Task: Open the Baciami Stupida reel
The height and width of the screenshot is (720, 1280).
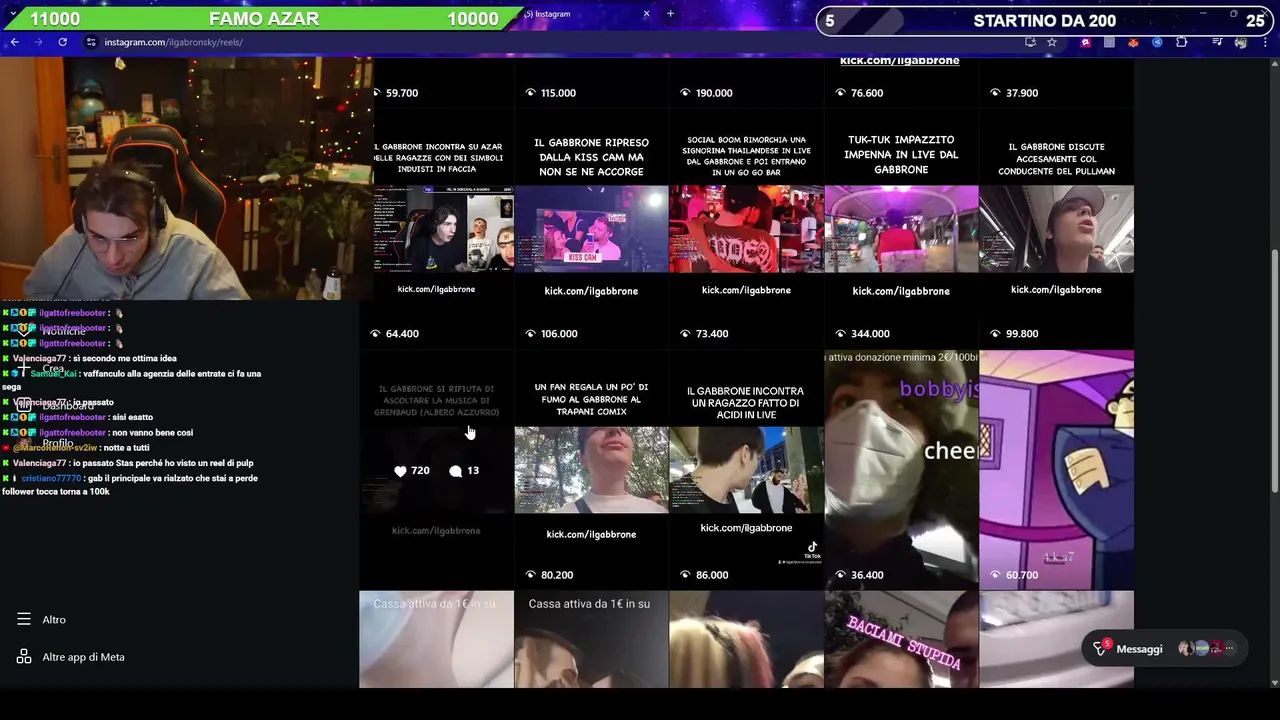Action: click(x=901, y=639)
